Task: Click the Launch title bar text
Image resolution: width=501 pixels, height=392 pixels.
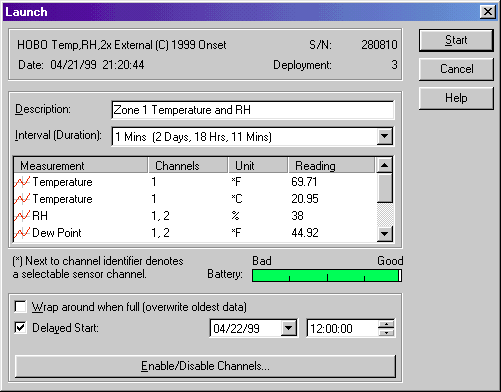Action: pyautogui.click(x=26, y=12)
